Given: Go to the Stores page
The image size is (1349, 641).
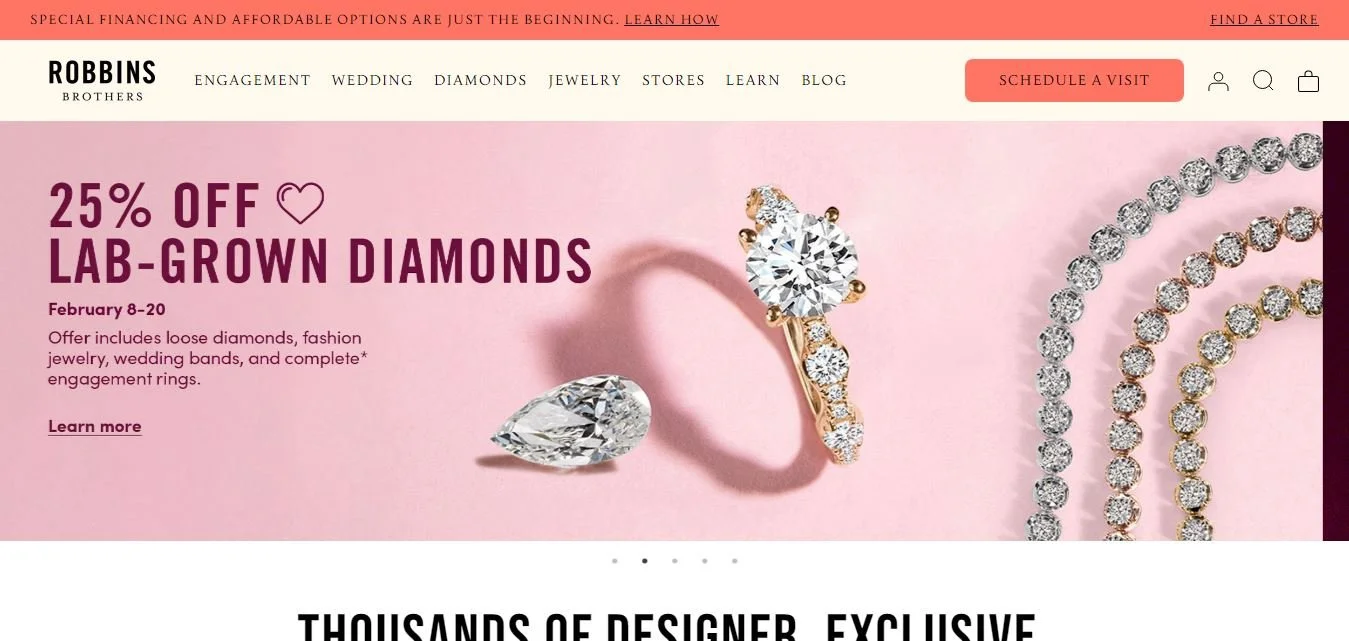Looking at the screenshot, I should click(x=673, y=81).
